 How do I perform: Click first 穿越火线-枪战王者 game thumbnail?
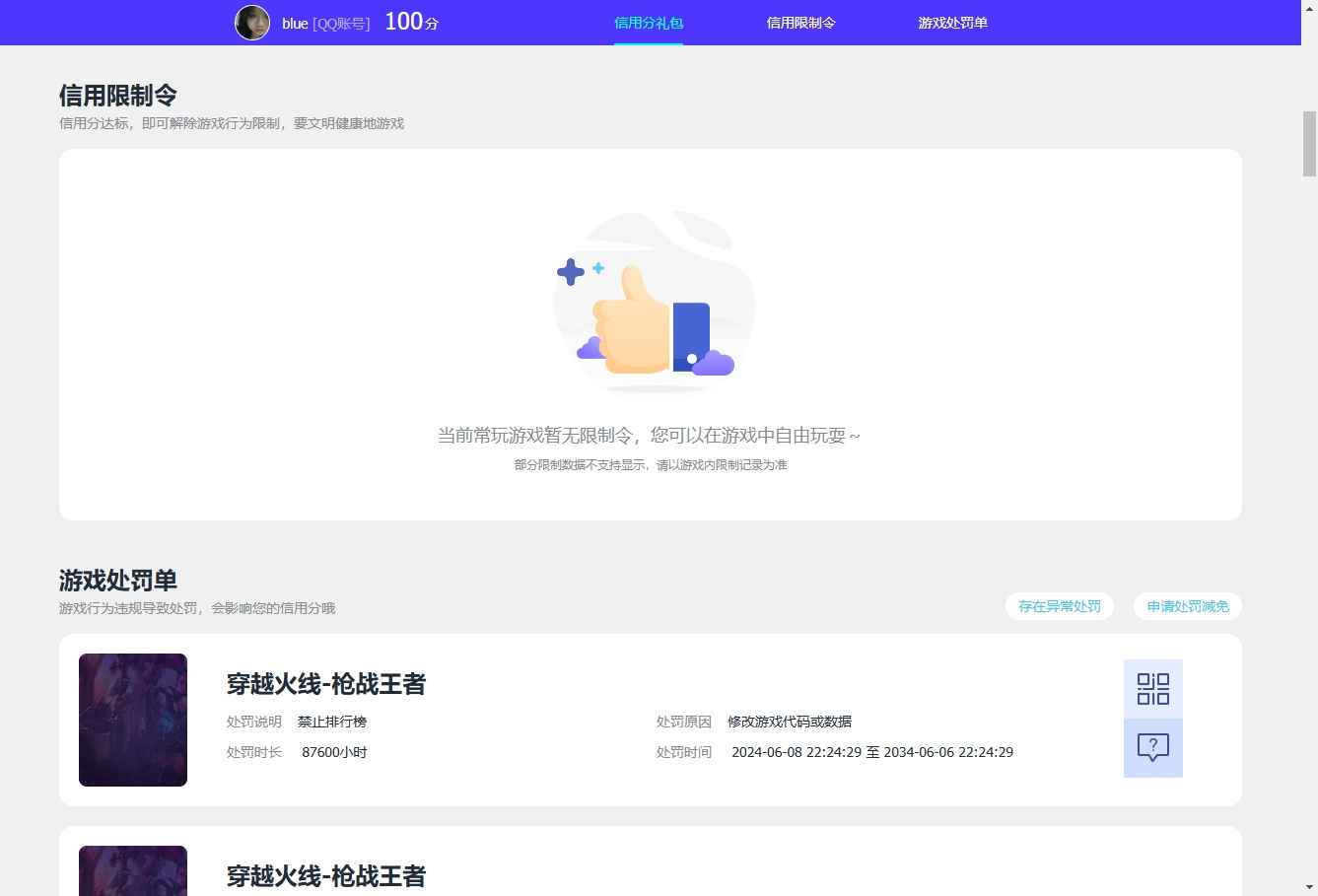pos(133,720)
